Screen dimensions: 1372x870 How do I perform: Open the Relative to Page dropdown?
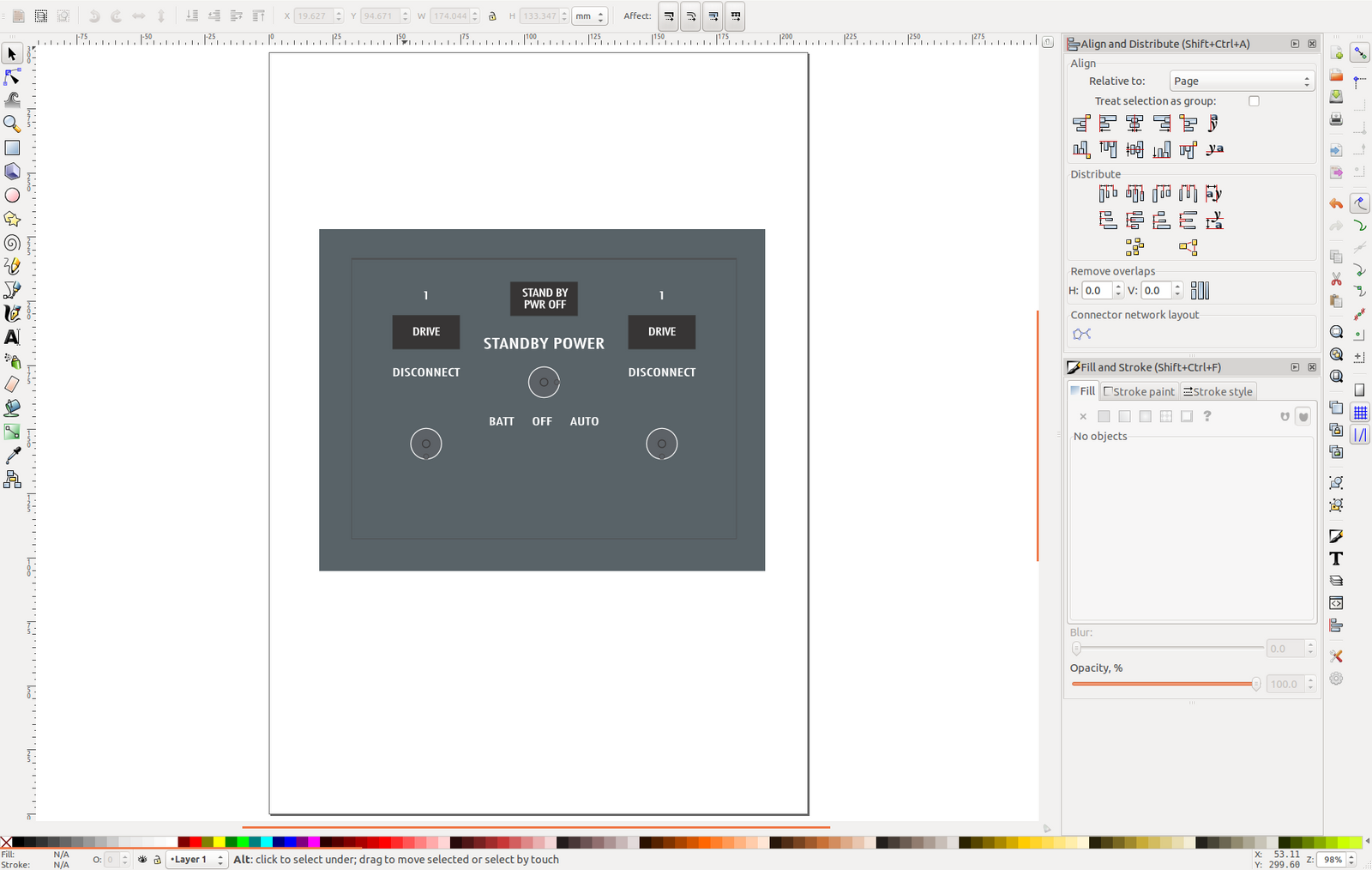tap(1241, 81)
